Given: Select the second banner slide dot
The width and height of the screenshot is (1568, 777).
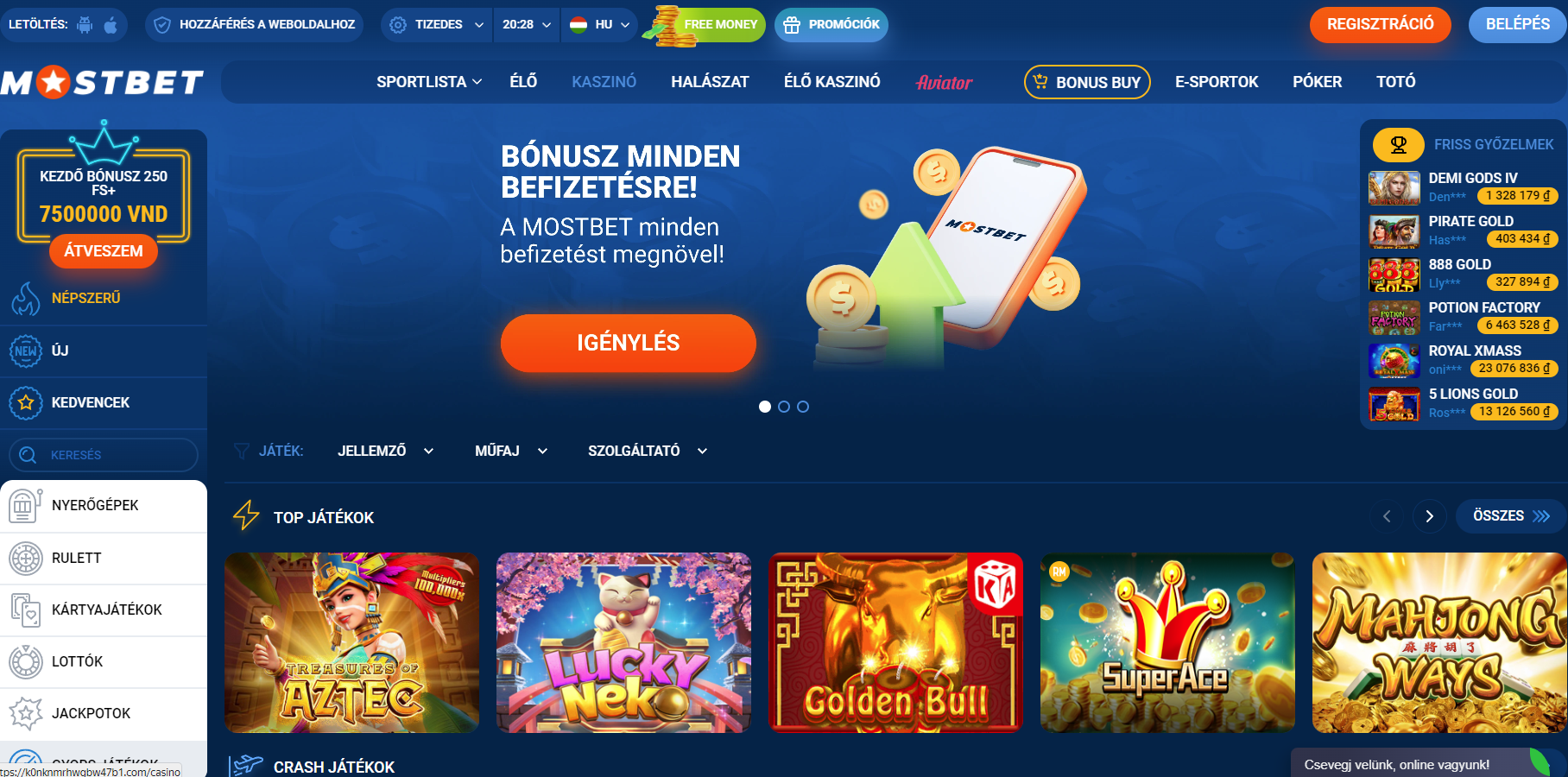Looking at the screenshot, I should pyautogui.click(x=784, y=407).
